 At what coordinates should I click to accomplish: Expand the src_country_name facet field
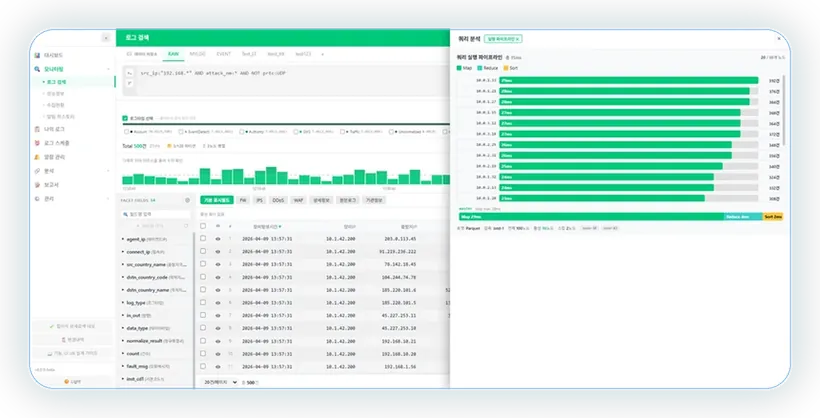click(123, 265)
